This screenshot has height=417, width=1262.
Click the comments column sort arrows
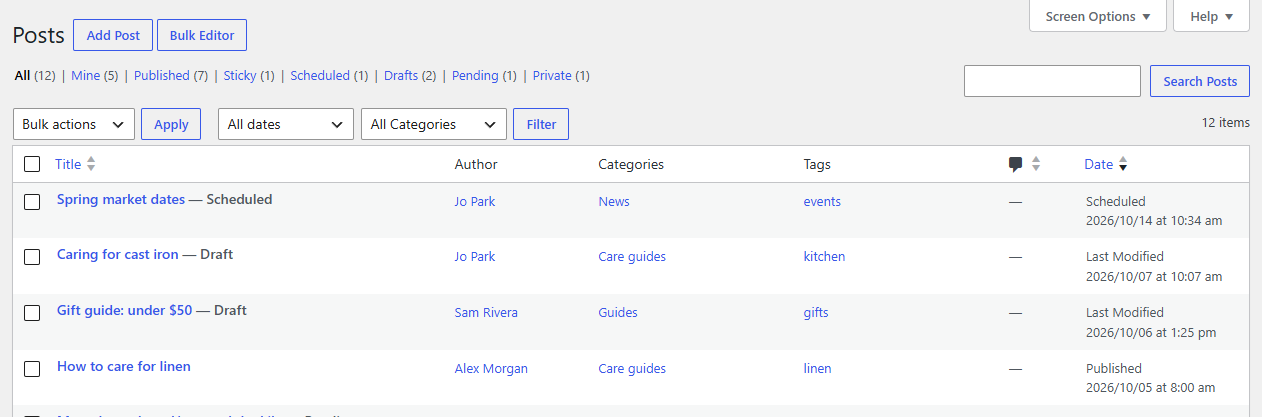coord(1036,164)
